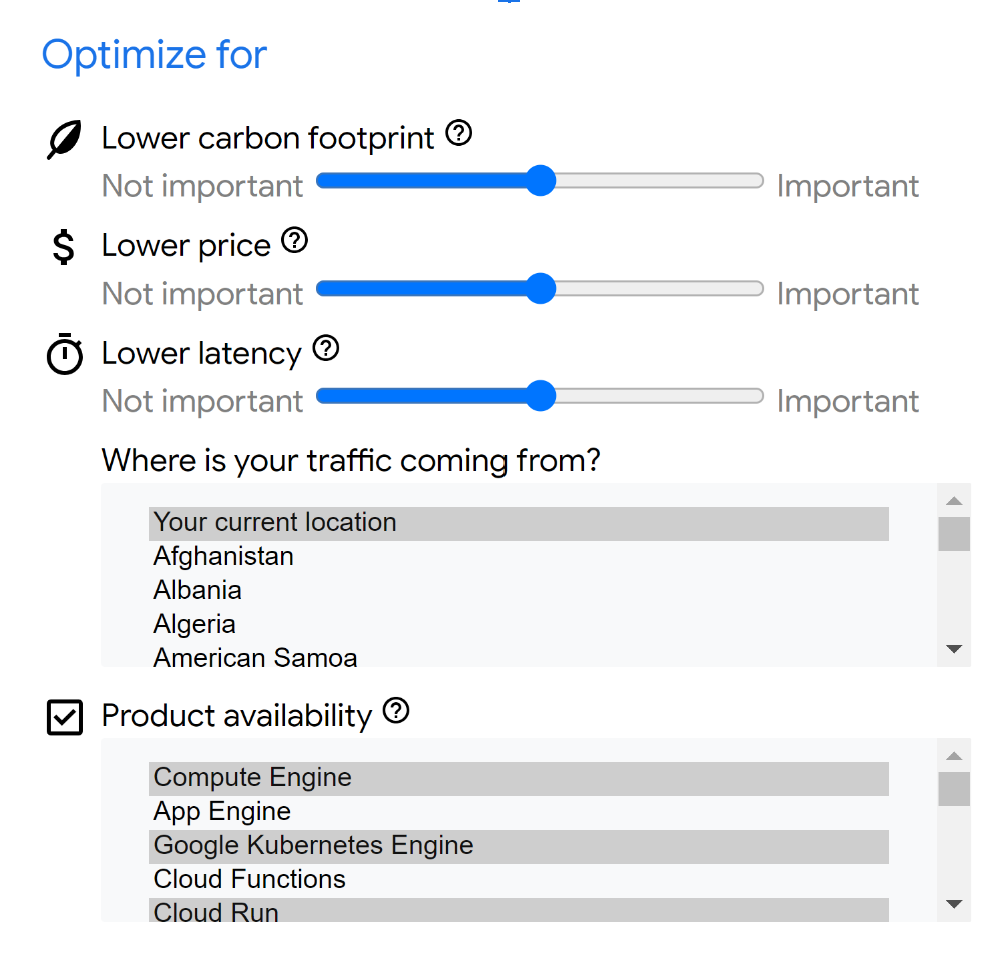The width and height of the screenshot is (1005, 972).
Task: Open help for Lower carbon footprint
Action: click(x=459, y=133)
